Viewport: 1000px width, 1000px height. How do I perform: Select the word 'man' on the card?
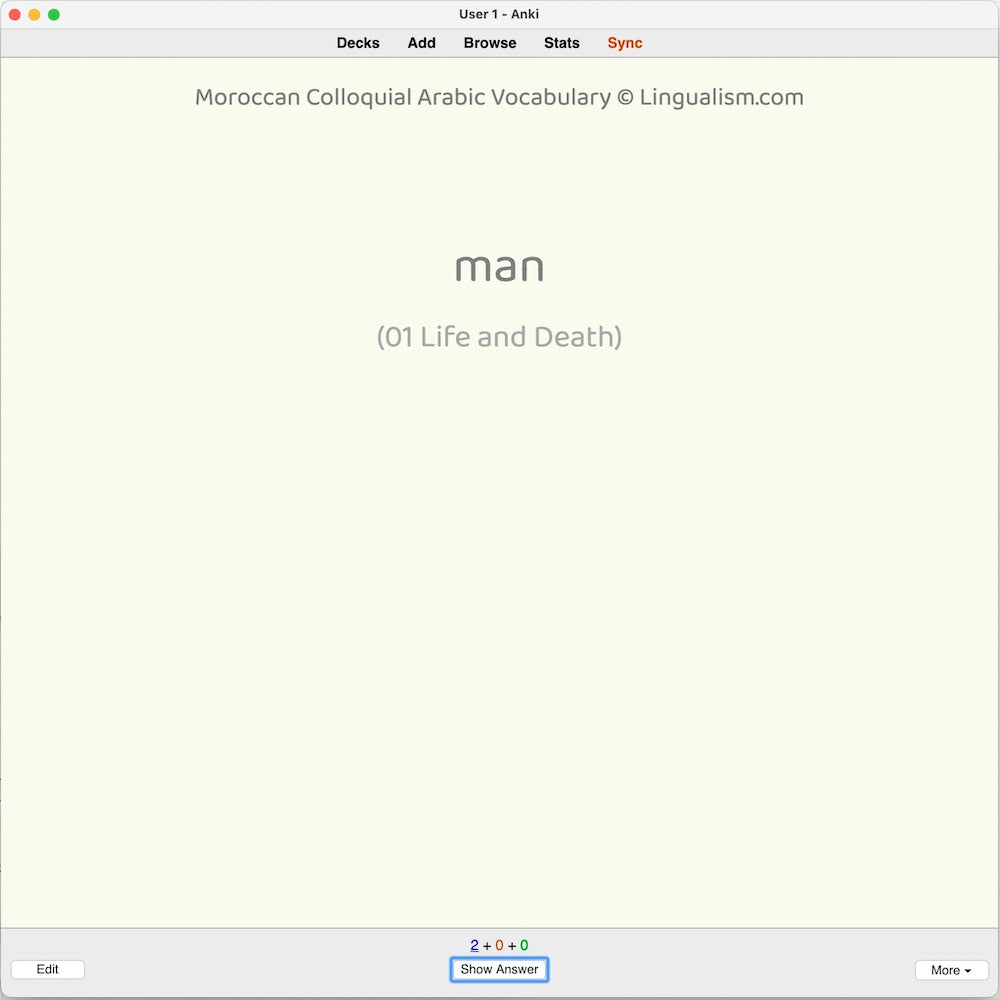pos(499,267)
